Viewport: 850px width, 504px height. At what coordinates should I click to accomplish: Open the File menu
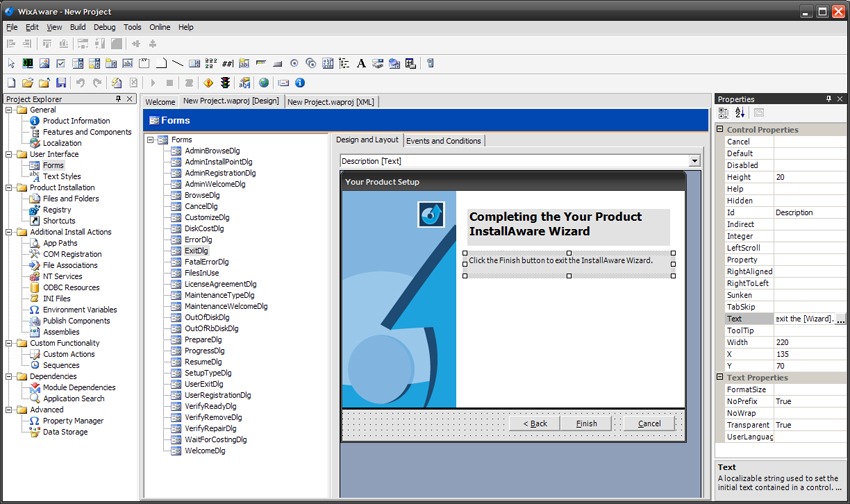tap(12, 27)
